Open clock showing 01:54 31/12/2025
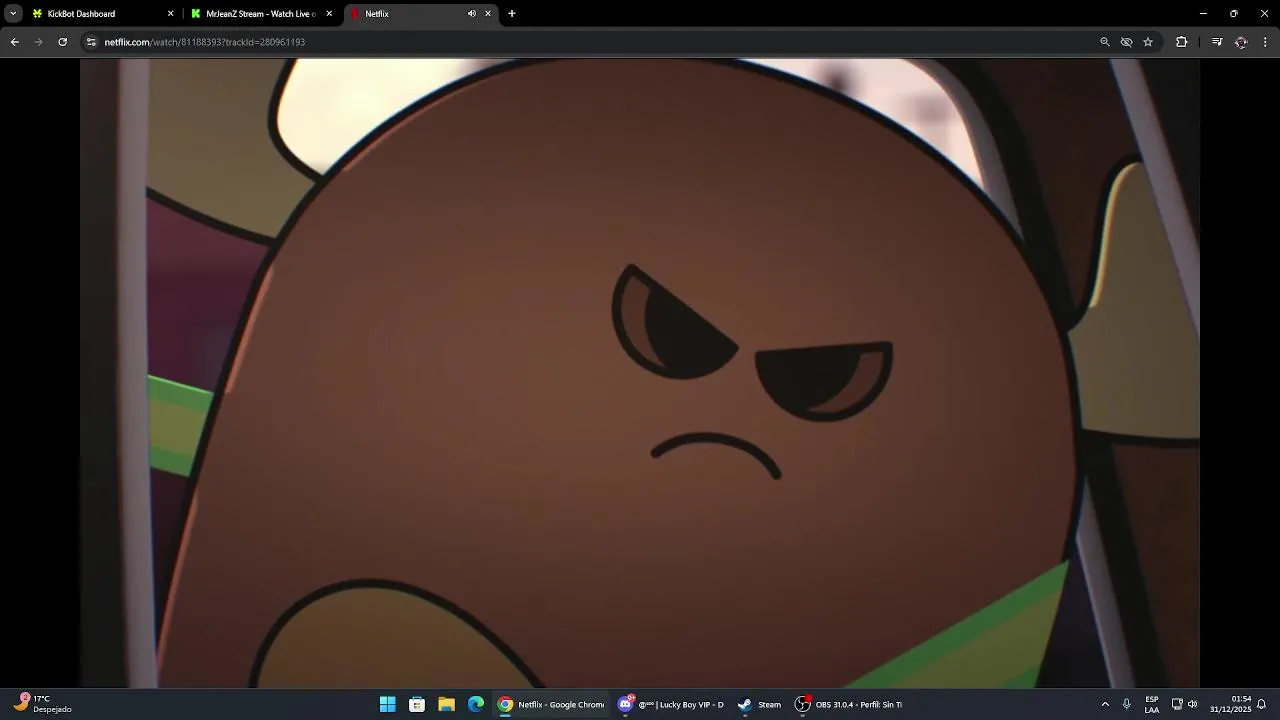Viewport: 1280px width, 720px height. tap(1230, 704)
